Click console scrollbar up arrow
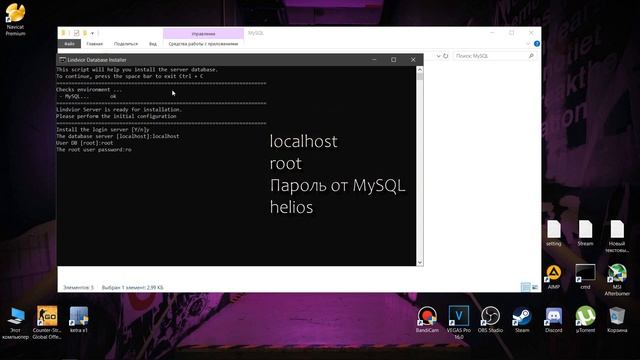This screenshot has width=640, height=360. (420, 70)
